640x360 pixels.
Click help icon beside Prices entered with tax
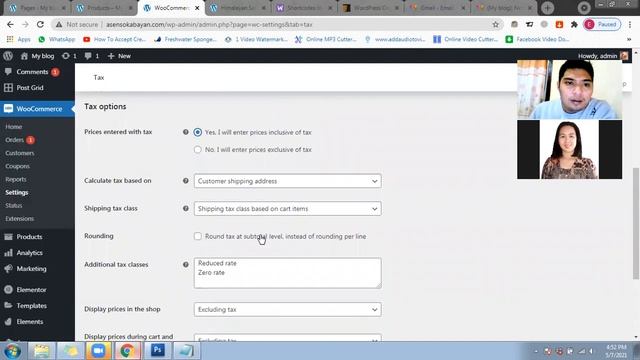186,132
